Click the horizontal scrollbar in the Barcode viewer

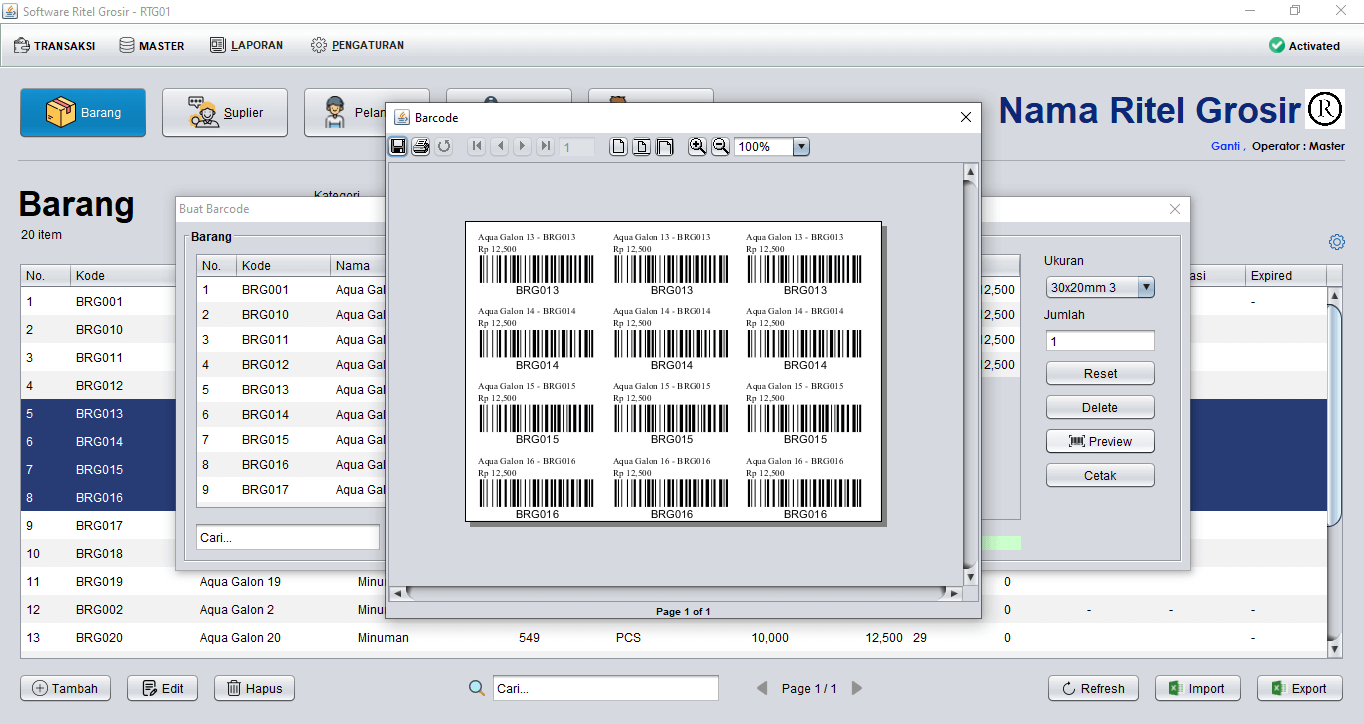click(x=675, y=593)
